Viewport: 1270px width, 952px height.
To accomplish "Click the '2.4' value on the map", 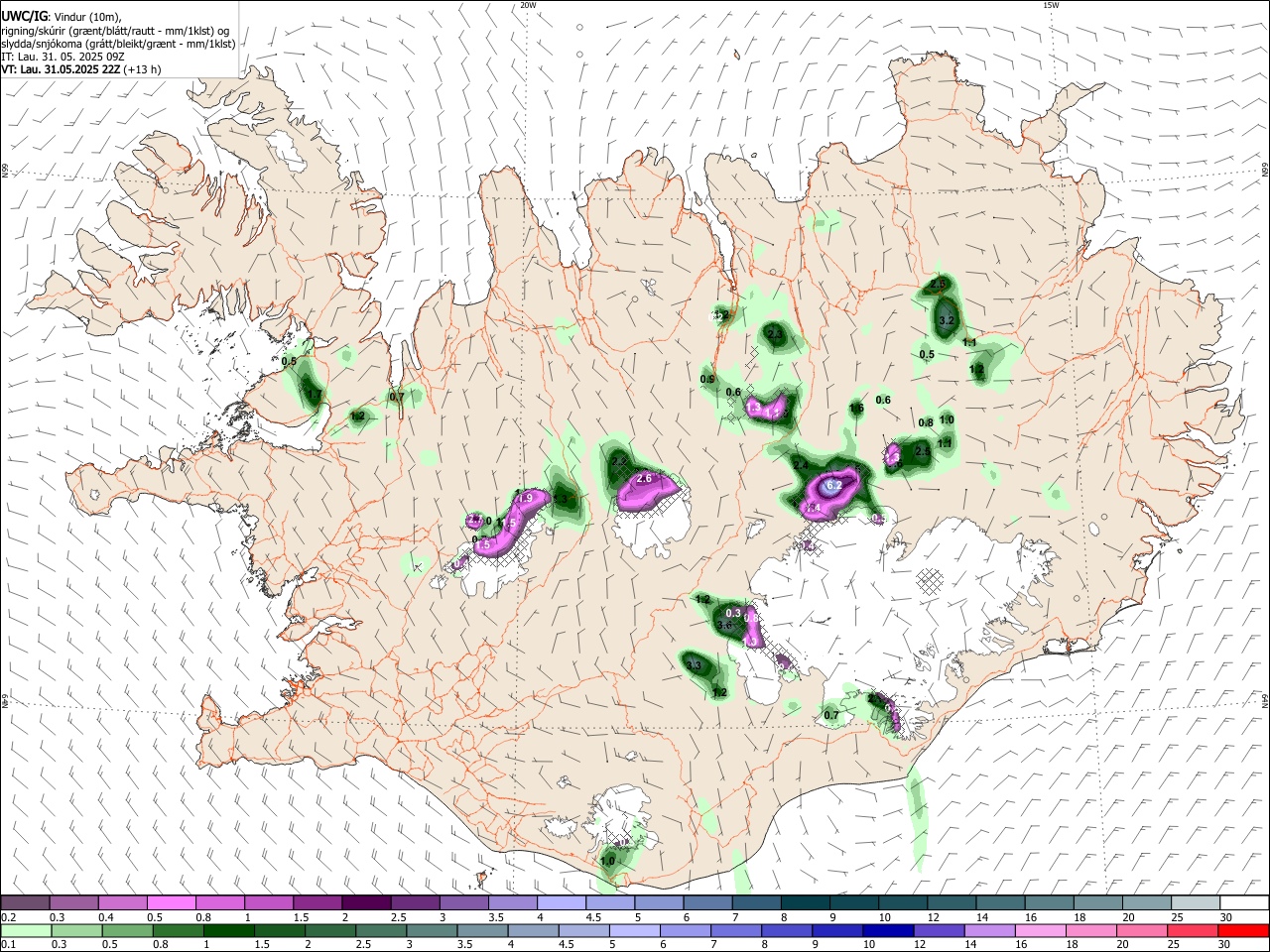I will [x=802, y=465].
